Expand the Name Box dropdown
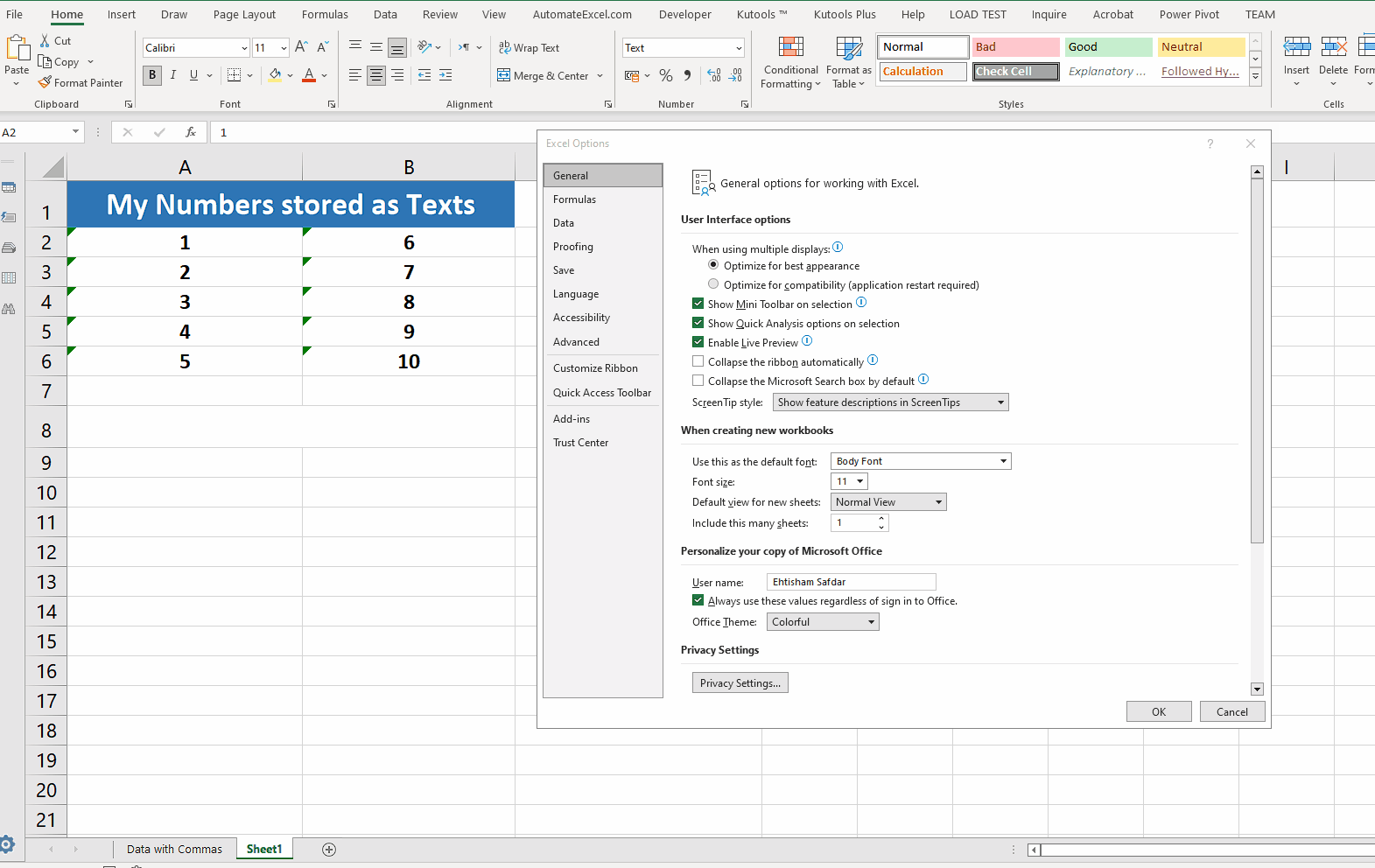 pos(75,132)
